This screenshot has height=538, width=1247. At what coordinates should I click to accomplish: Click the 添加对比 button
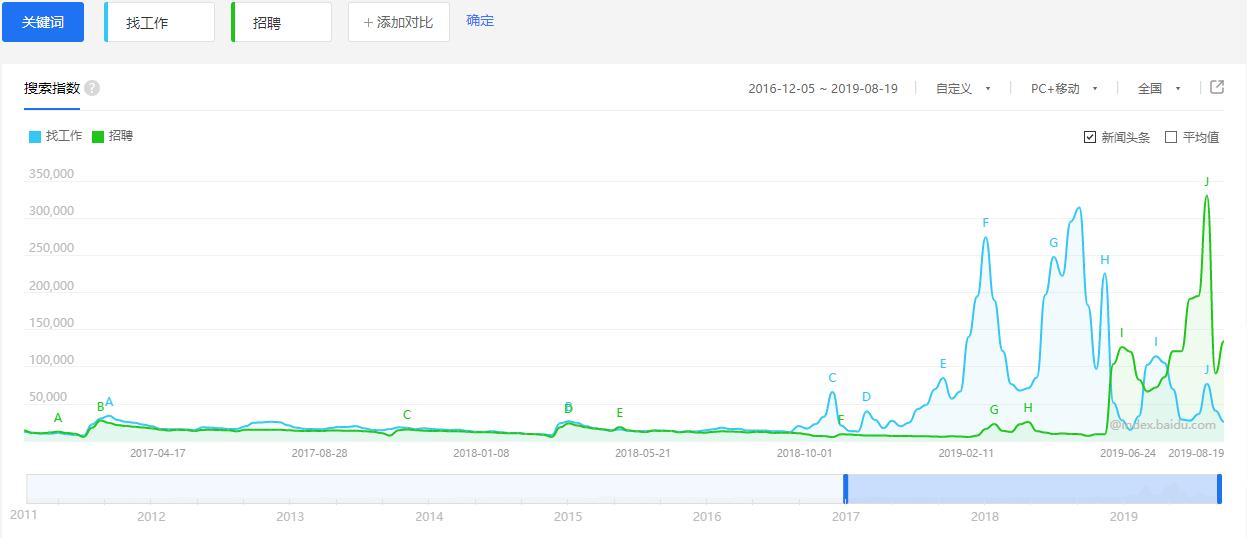[x=398, y=22]
